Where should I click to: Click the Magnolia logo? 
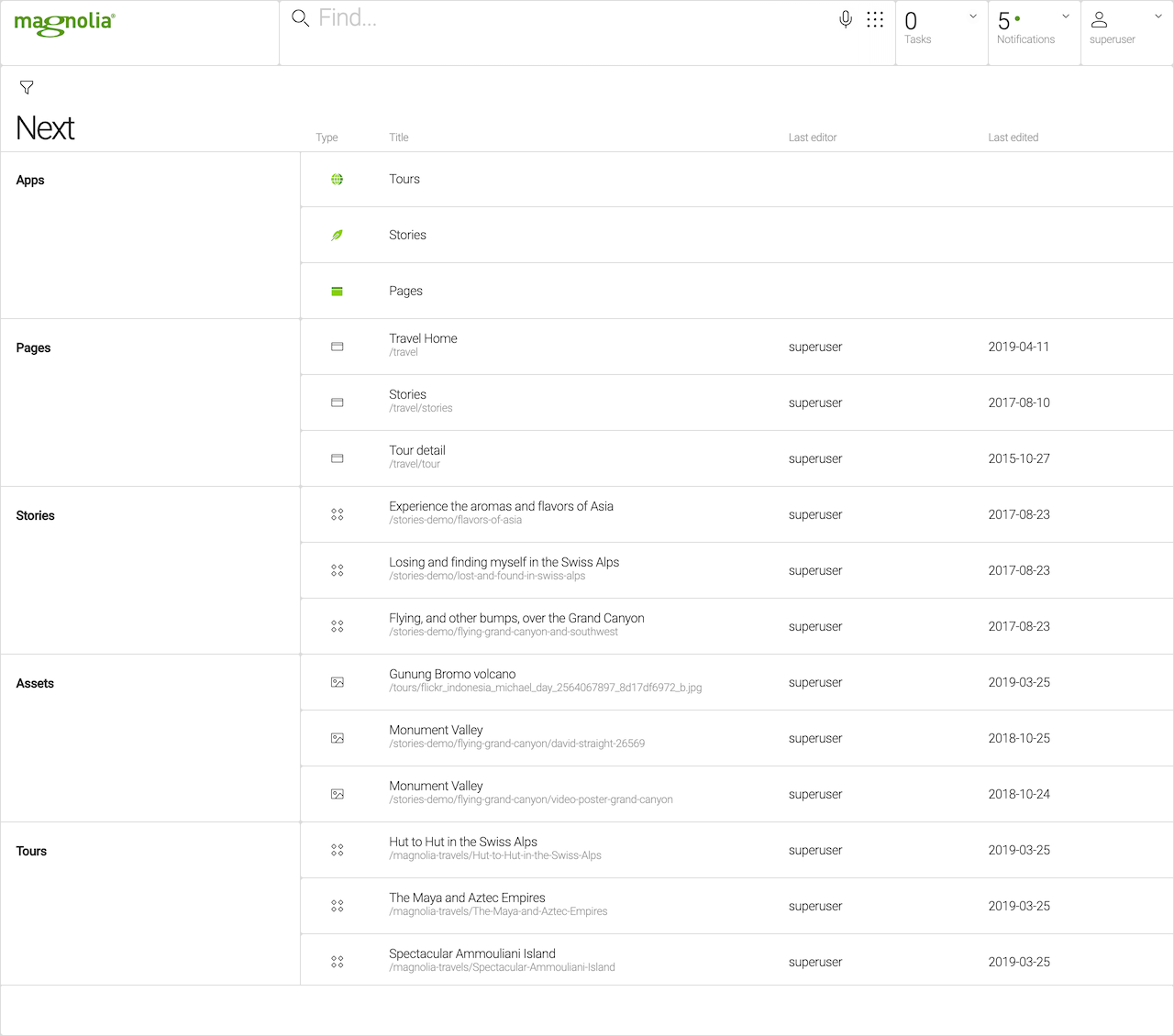(x=64, y=23)
